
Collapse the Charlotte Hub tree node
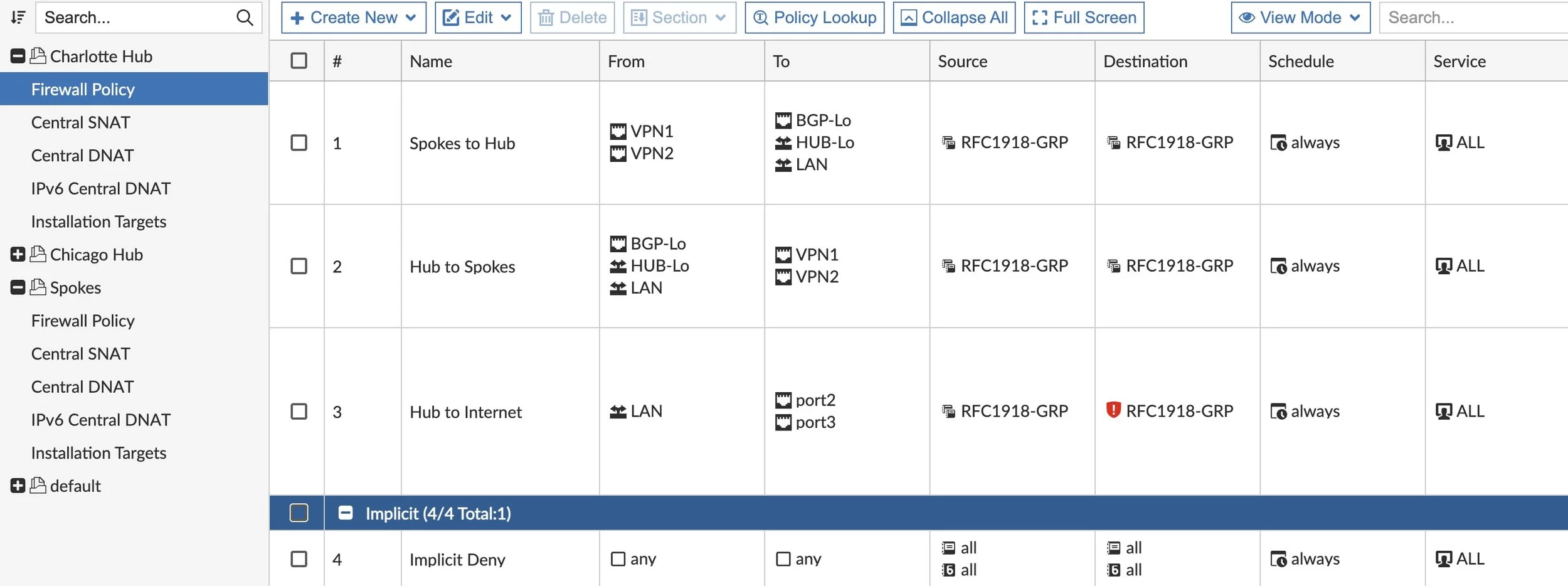(18, 56)
